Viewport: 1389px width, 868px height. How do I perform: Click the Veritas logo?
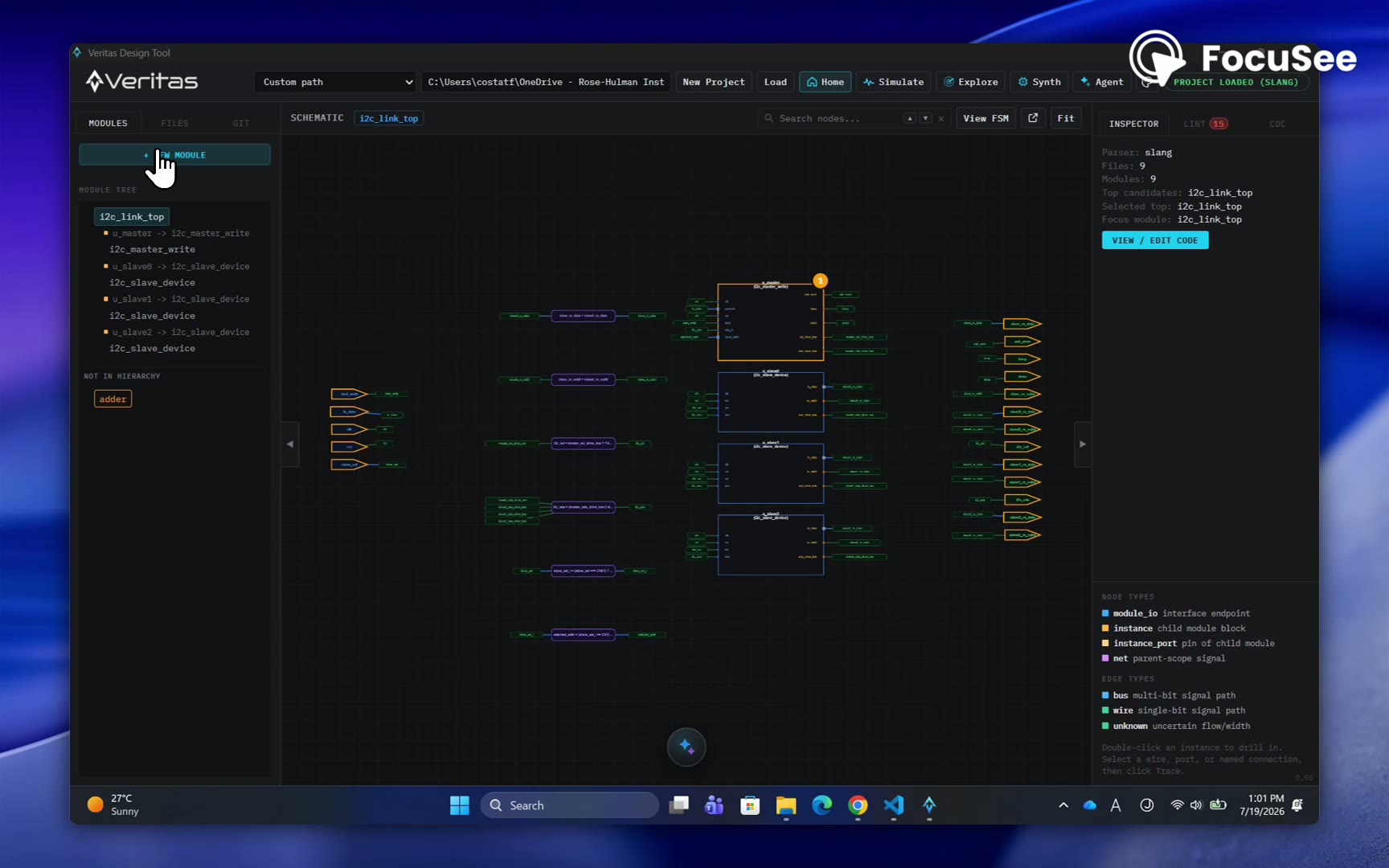coord(141,81)
